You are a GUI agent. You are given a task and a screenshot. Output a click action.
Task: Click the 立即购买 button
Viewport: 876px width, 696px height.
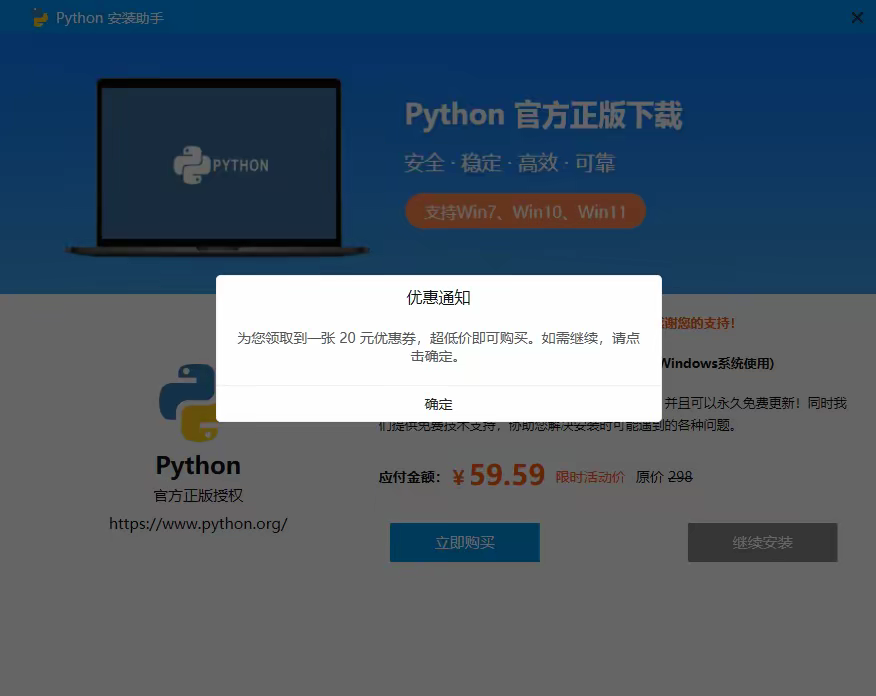[x=464, y=542]
